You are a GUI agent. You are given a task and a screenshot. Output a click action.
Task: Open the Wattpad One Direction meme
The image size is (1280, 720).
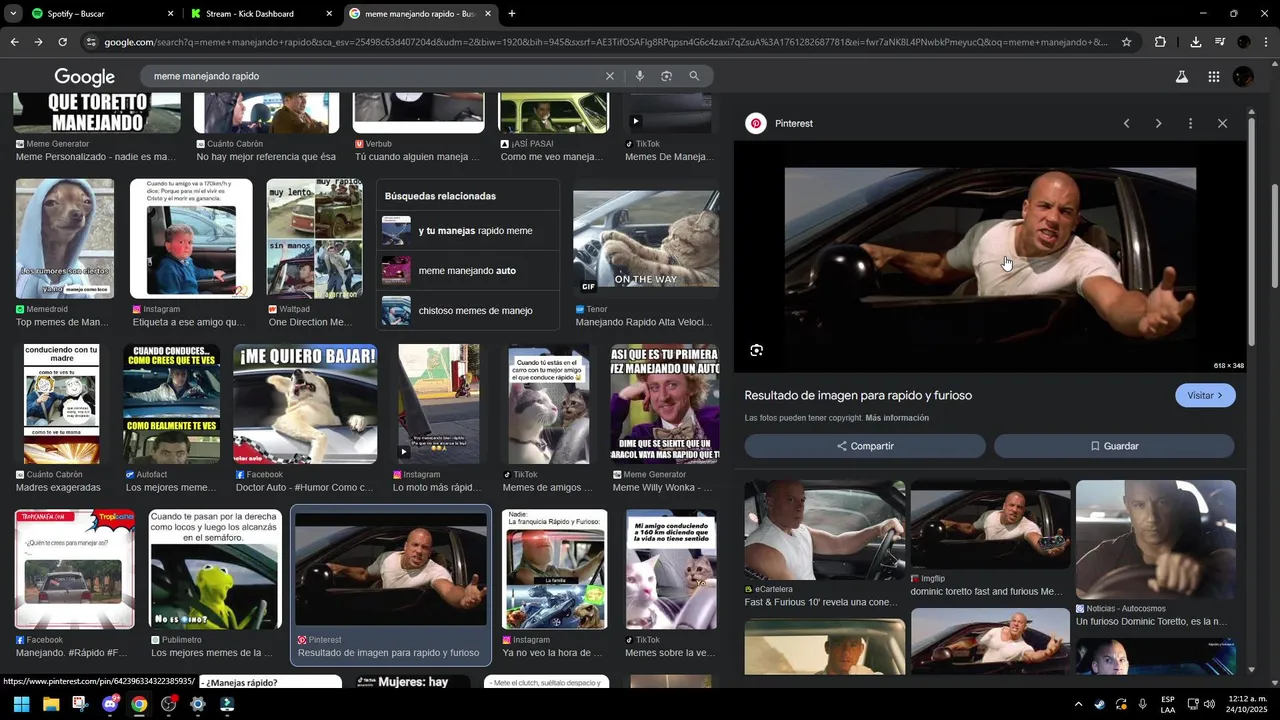coord(314,239)
